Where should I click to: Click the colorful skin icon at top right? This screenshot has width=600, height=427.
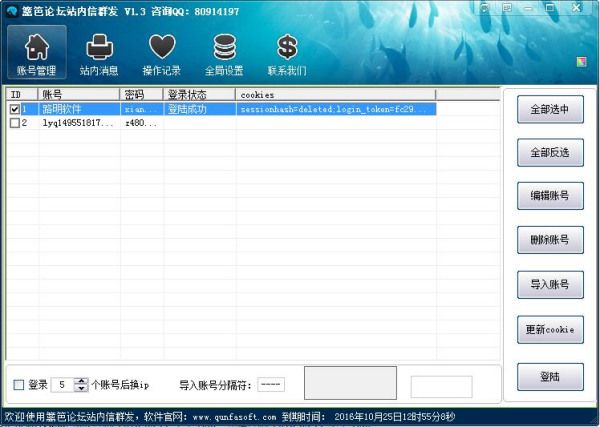581,62
